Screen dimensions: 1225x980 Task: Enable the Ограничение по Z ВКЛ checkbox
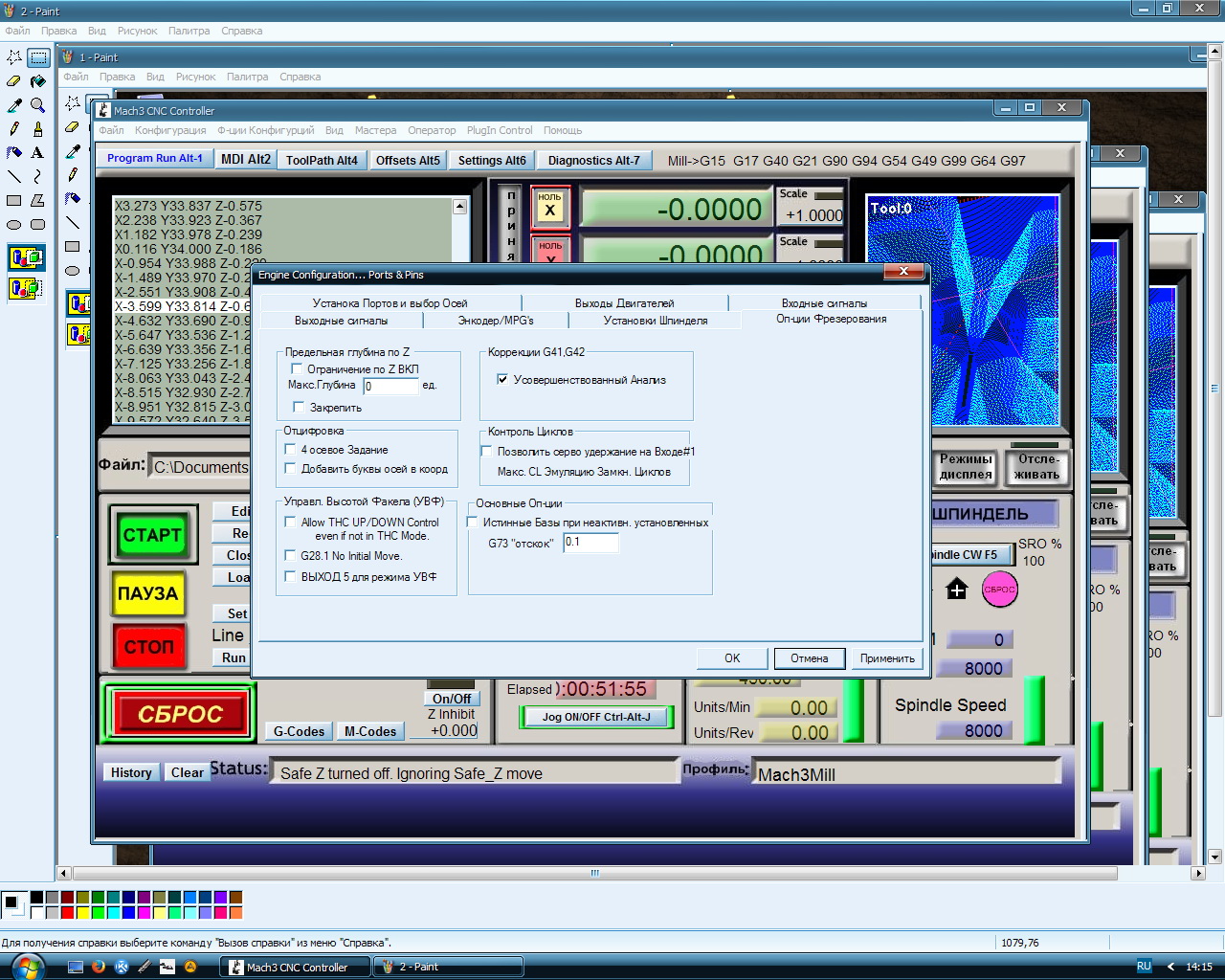click(x=297, y=368)
